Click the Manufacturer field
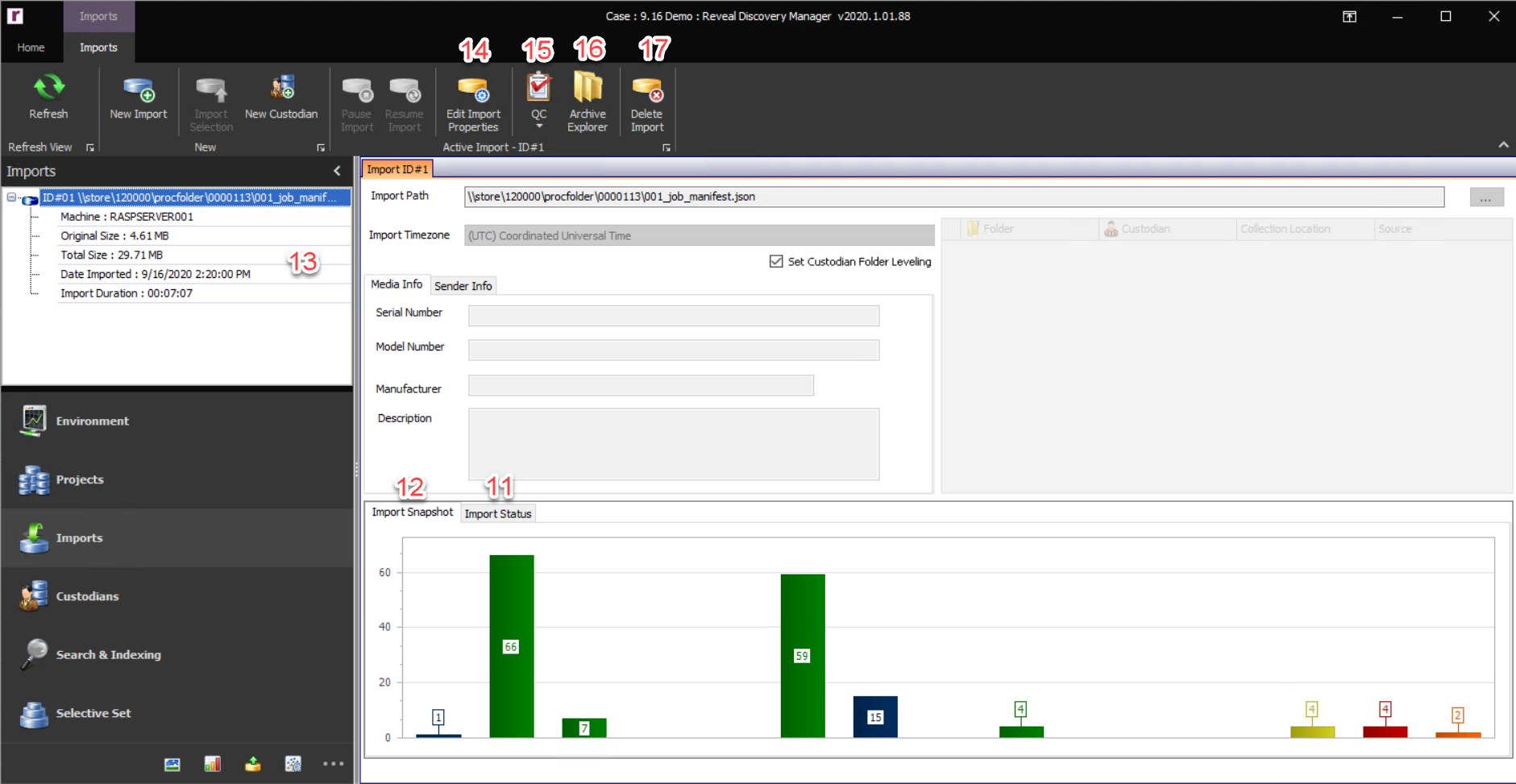Image resolution: width=1516 pixels, height=784 pixels. pyautogui.click(x=641, y=385)
